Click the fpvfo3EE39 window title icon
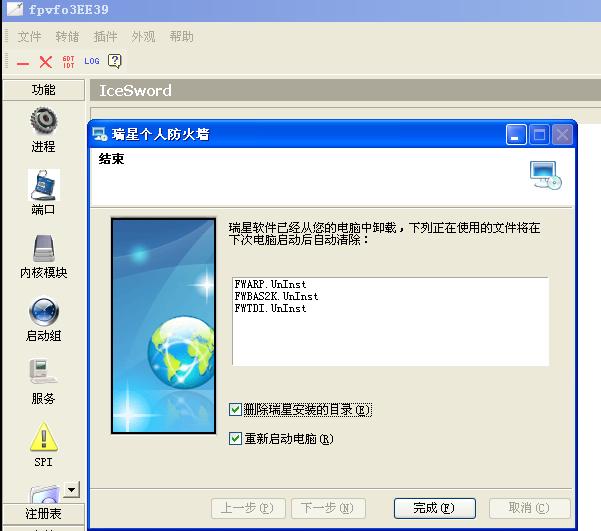The width and height of the screenshot is (601, 531). click(15, 8)
